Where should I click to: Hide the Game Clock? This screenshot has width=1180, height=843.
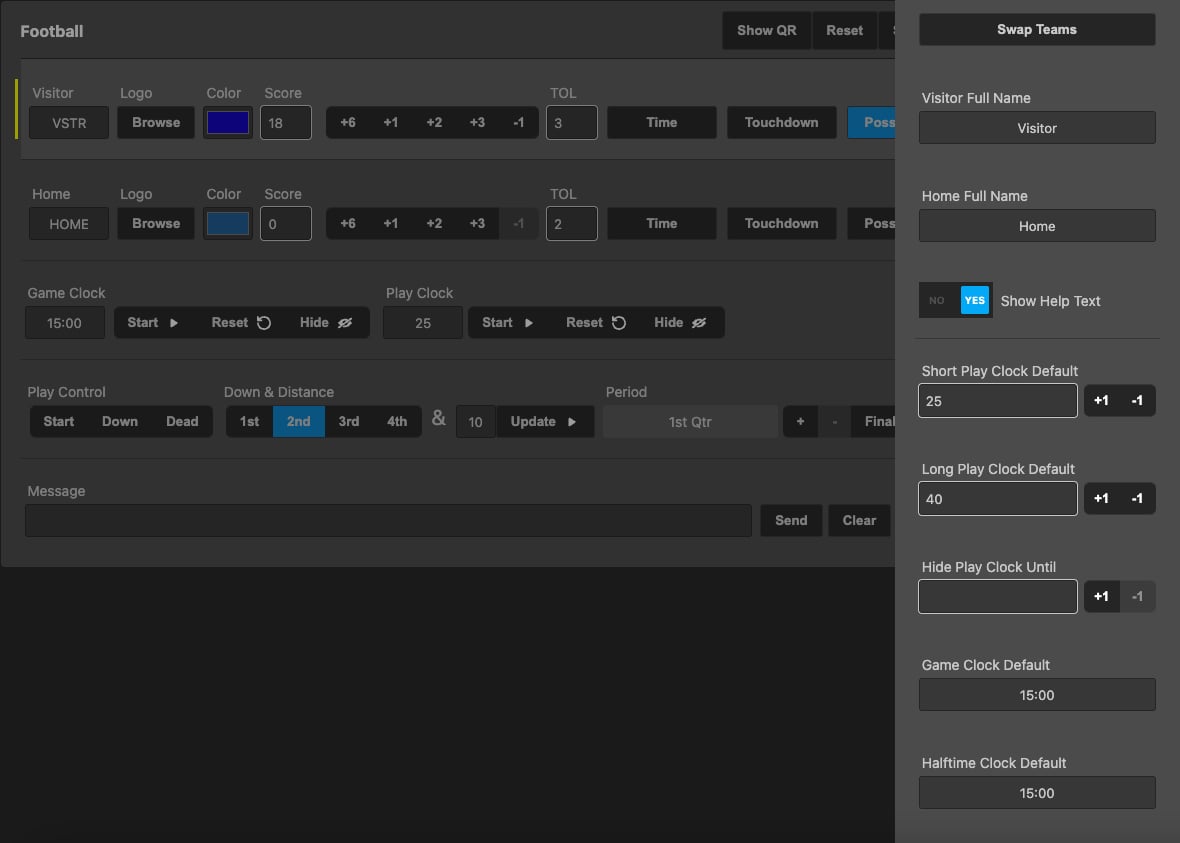pos(326,323)
